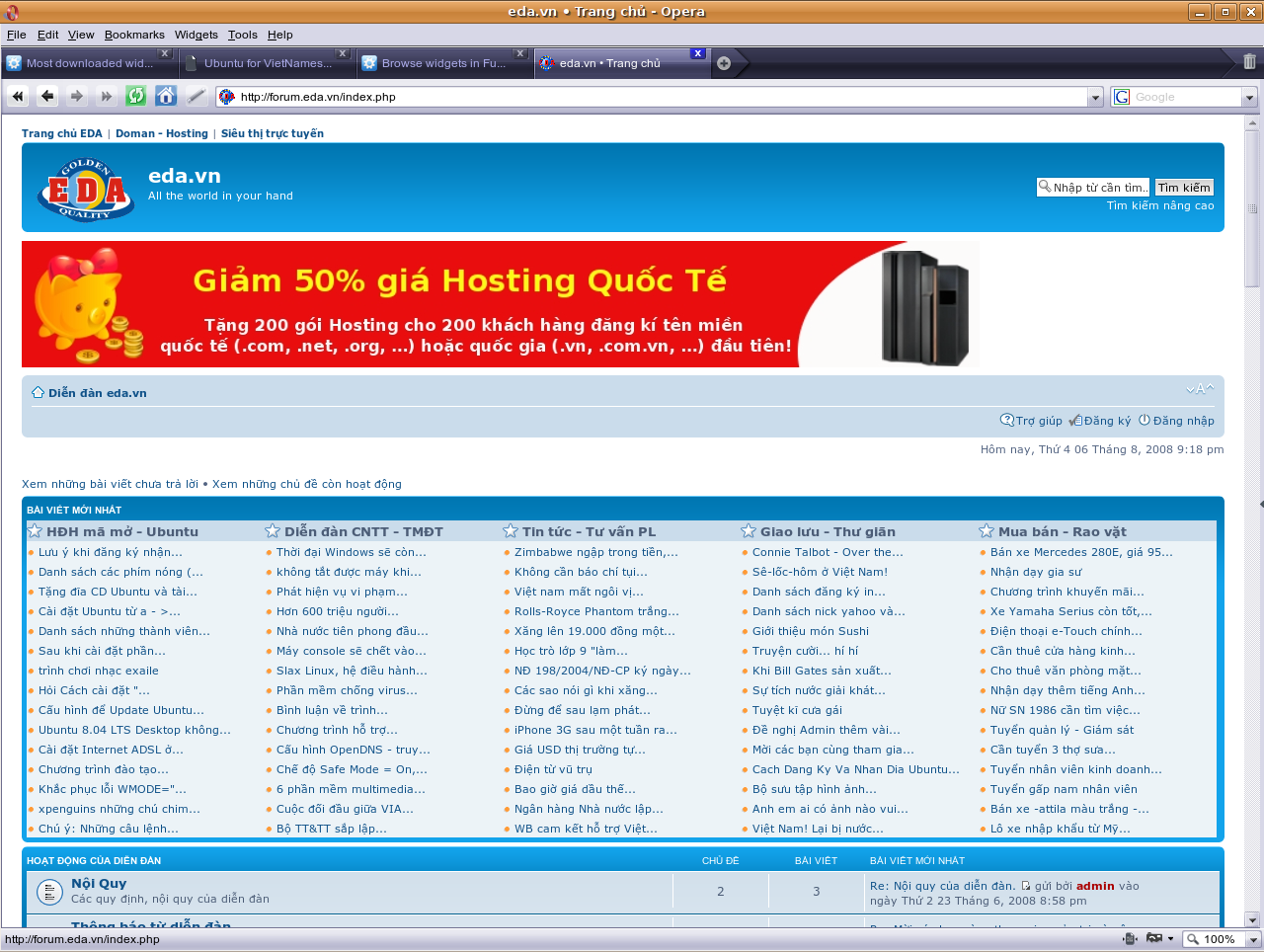Close the Ubuntu for VietNamese tab
Image resolution: width=1264 pixels, height=952 pixels.
(343, 53)
